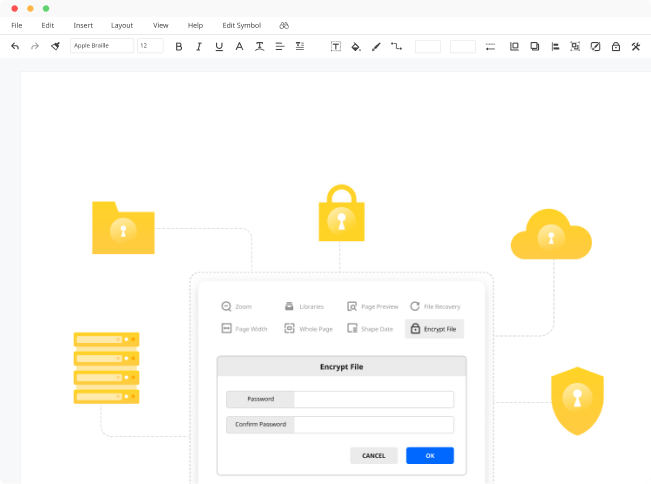The image size is (651, 484).
Task: Toggle Underline formatting
Action: pyautogui.click(x=219, y=46)
